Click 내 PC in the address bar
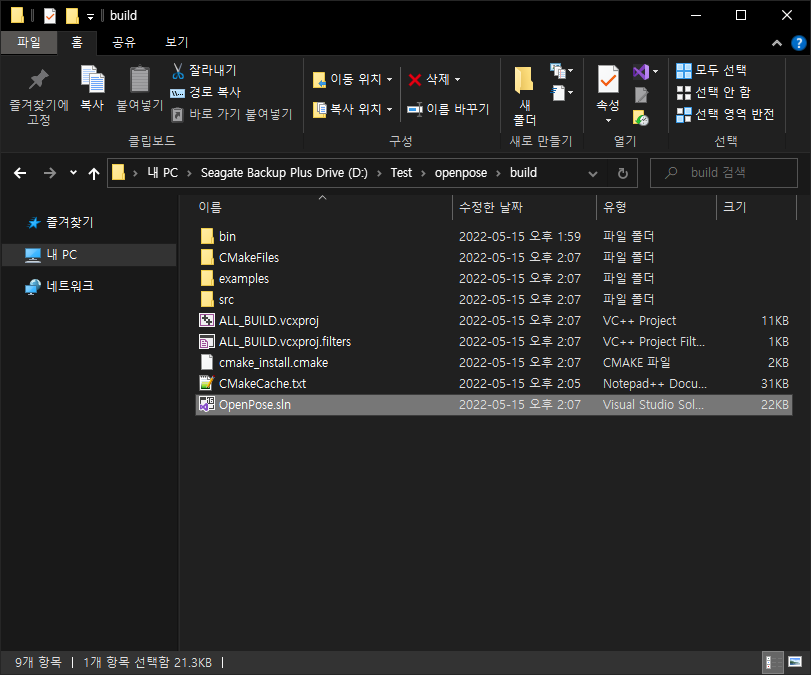This screenshot has width=811, height=675. (x=162, y=173)
